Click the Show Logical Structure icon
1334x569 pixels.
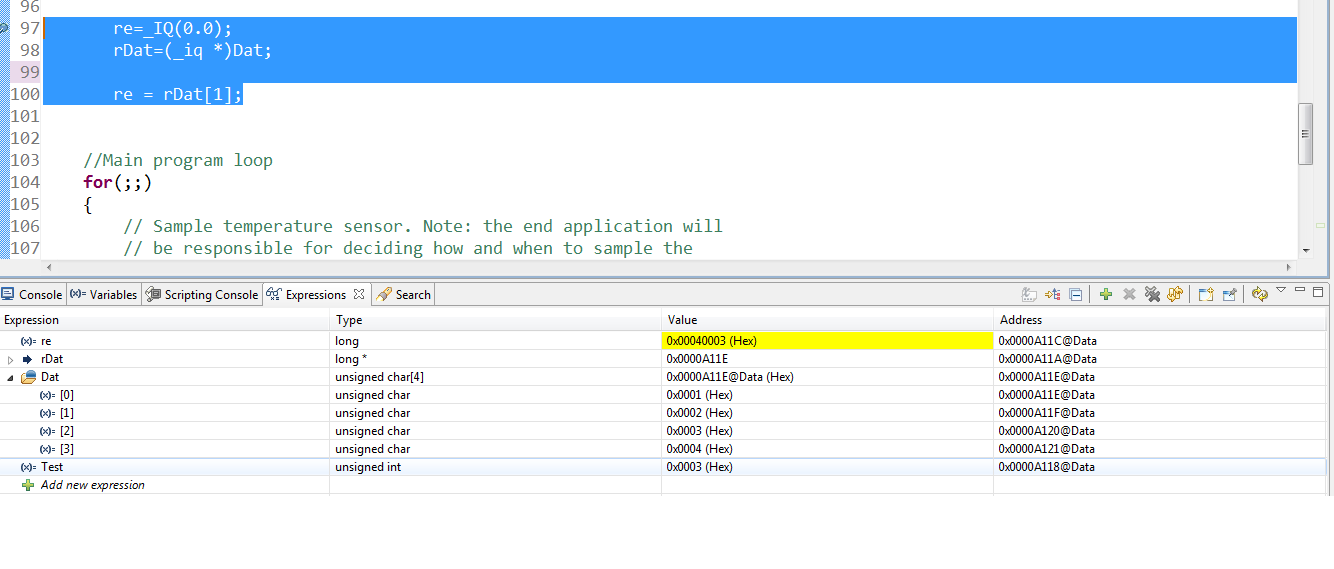(x=1053, y=294)
